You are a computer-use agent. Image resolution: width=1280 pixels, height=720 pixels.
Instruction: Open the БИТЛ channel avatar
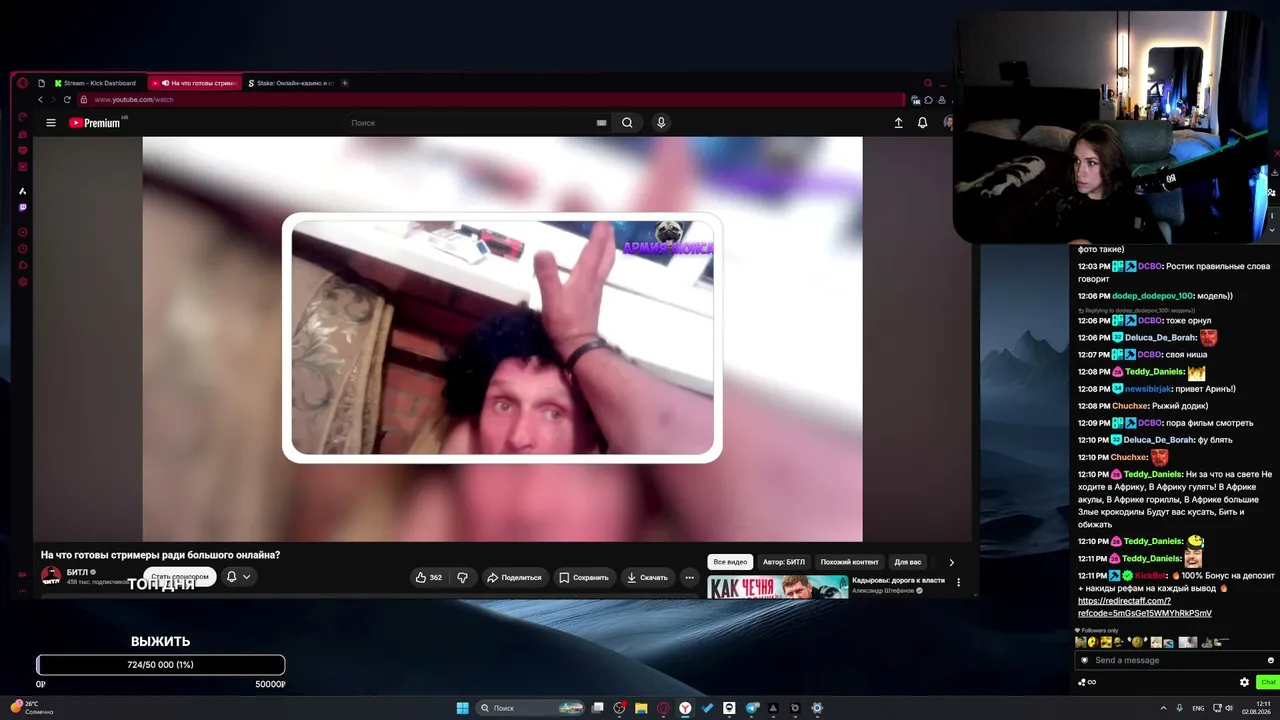[x=51, y=576]
